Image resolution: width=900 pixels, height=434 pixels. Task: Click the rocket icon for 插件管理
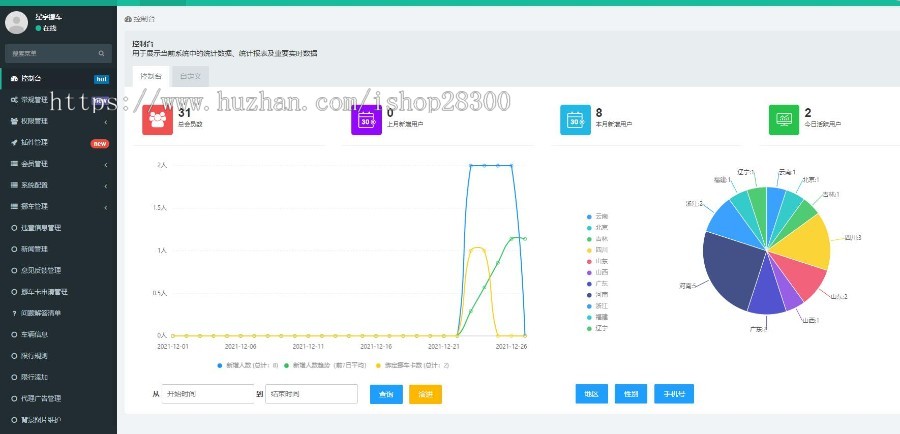(x=14, y=142)
